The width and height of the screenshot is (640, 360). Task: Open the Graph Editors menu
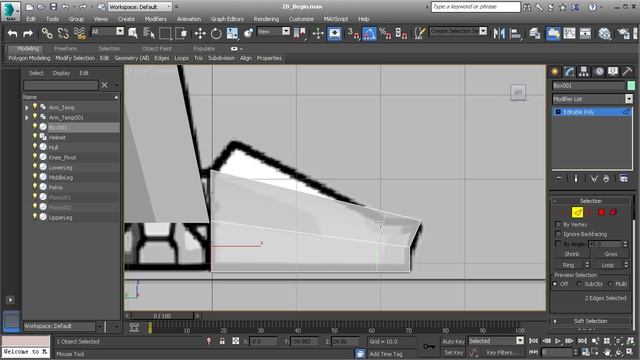click(x=227, y=19)
